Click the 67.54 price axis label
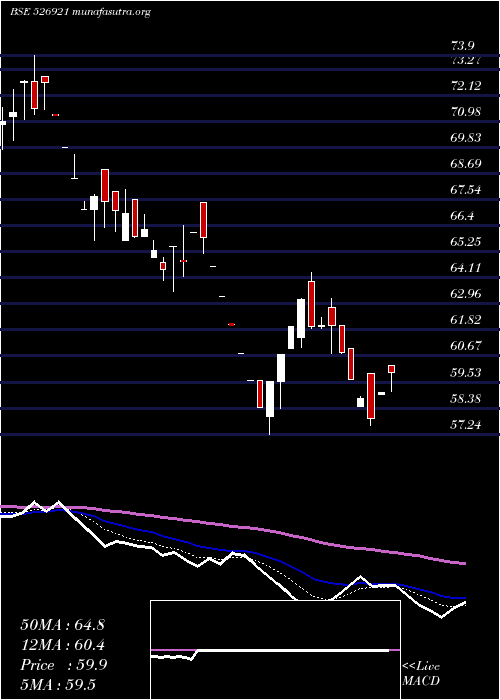Screen dimensions: 500x700 (466, 190)
